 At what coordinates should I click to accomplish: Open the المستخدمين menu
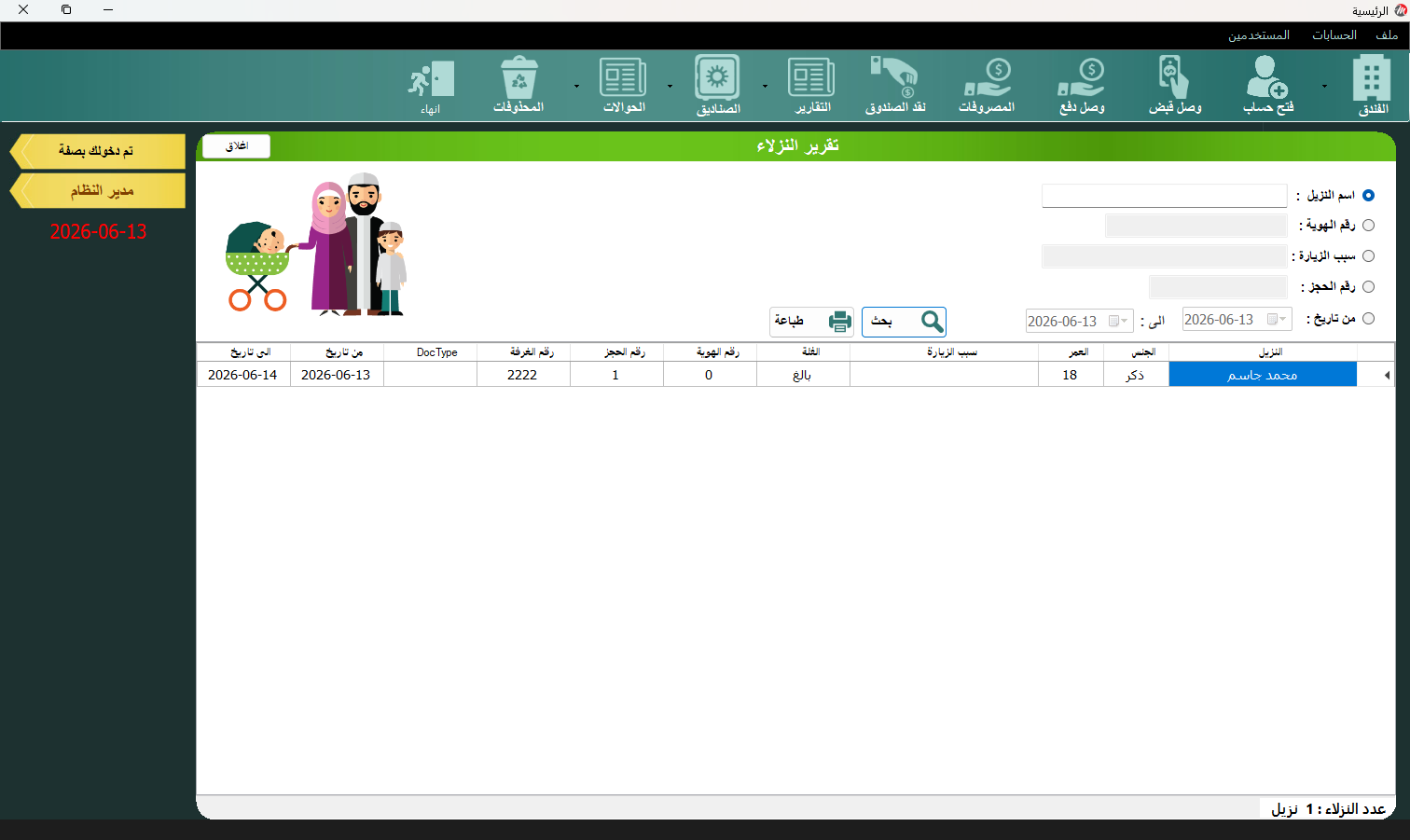1259,35
